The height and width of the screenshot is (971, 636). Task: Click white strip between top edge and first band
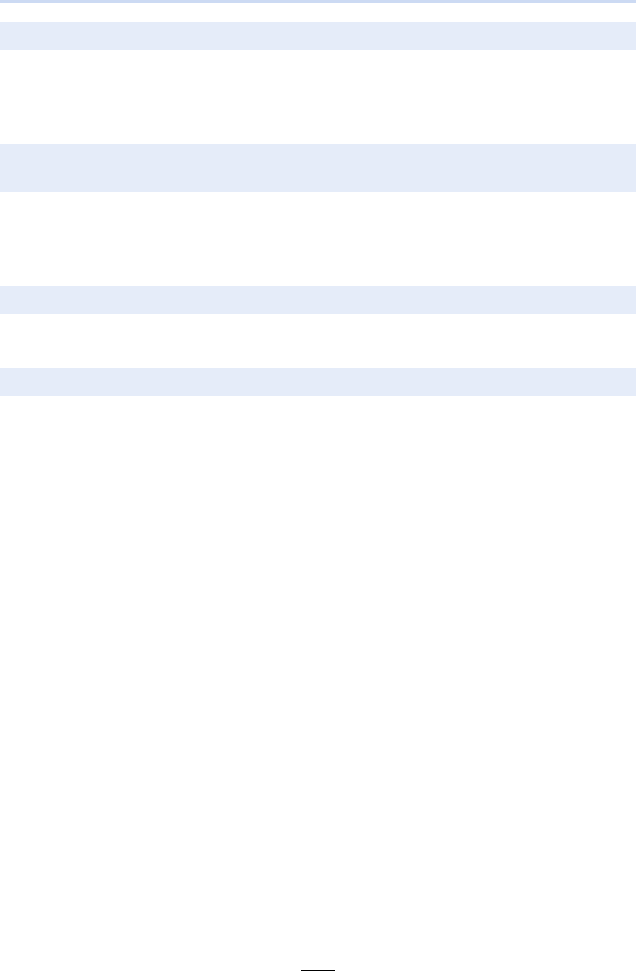[x=318, y=12]
